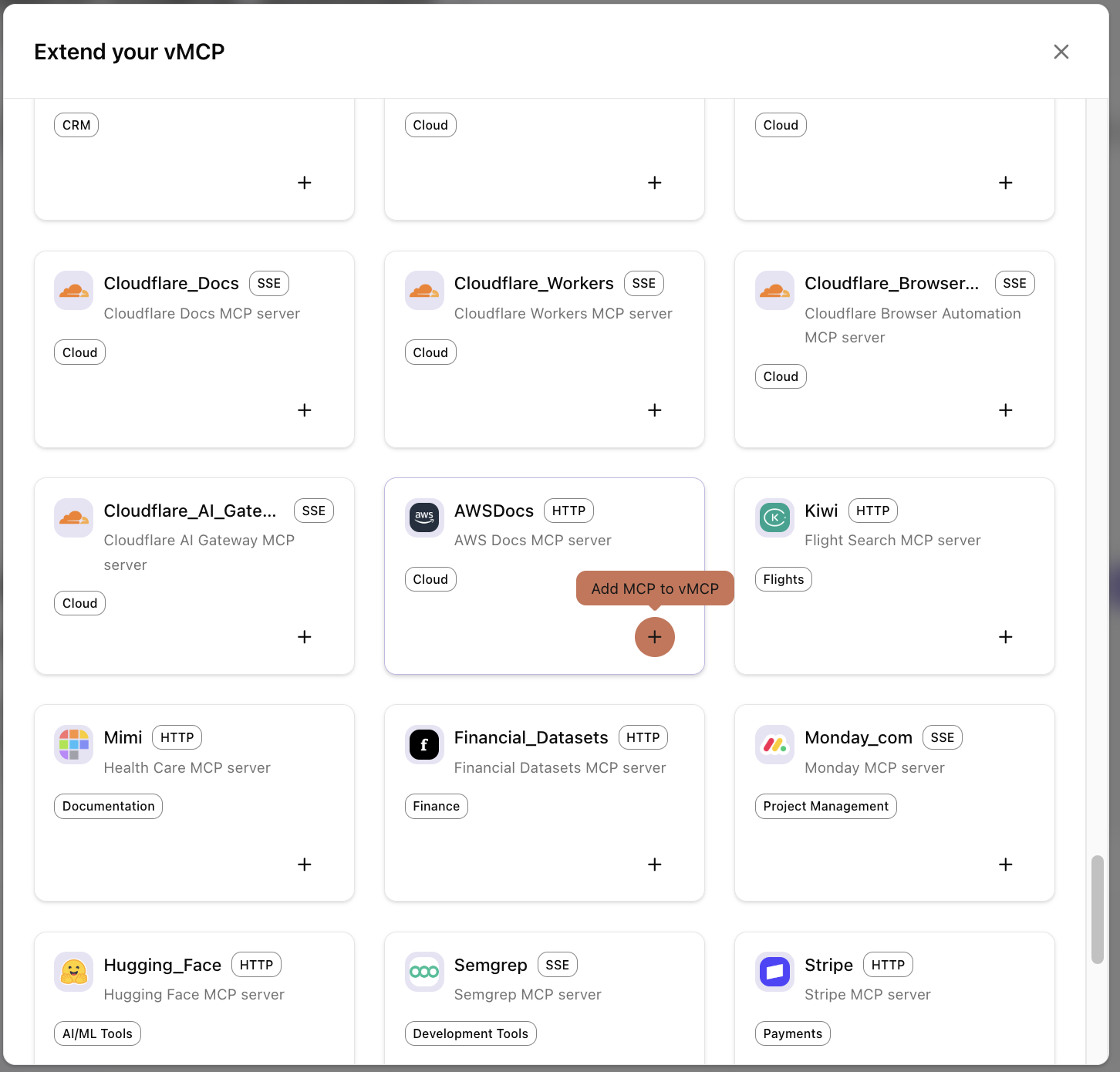Click the Semgrep server icon
This screenshot has width=1120, height=1072.
(423, 972)
